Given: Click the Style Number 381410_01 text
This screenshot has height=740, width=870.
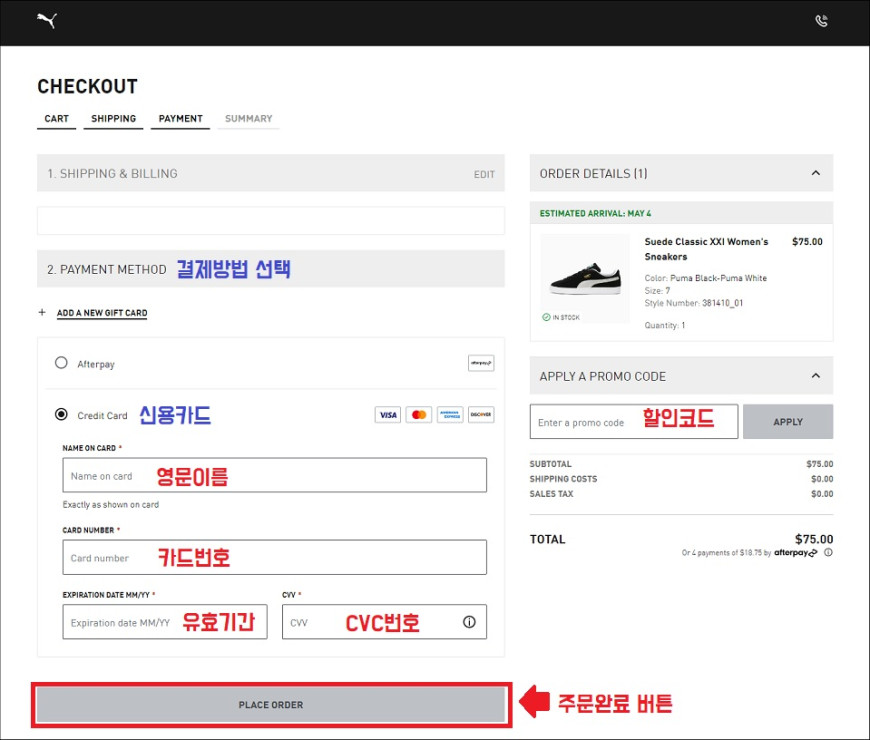Looking at the screenshot, I should pyautogui.click(x=694, y=303).
